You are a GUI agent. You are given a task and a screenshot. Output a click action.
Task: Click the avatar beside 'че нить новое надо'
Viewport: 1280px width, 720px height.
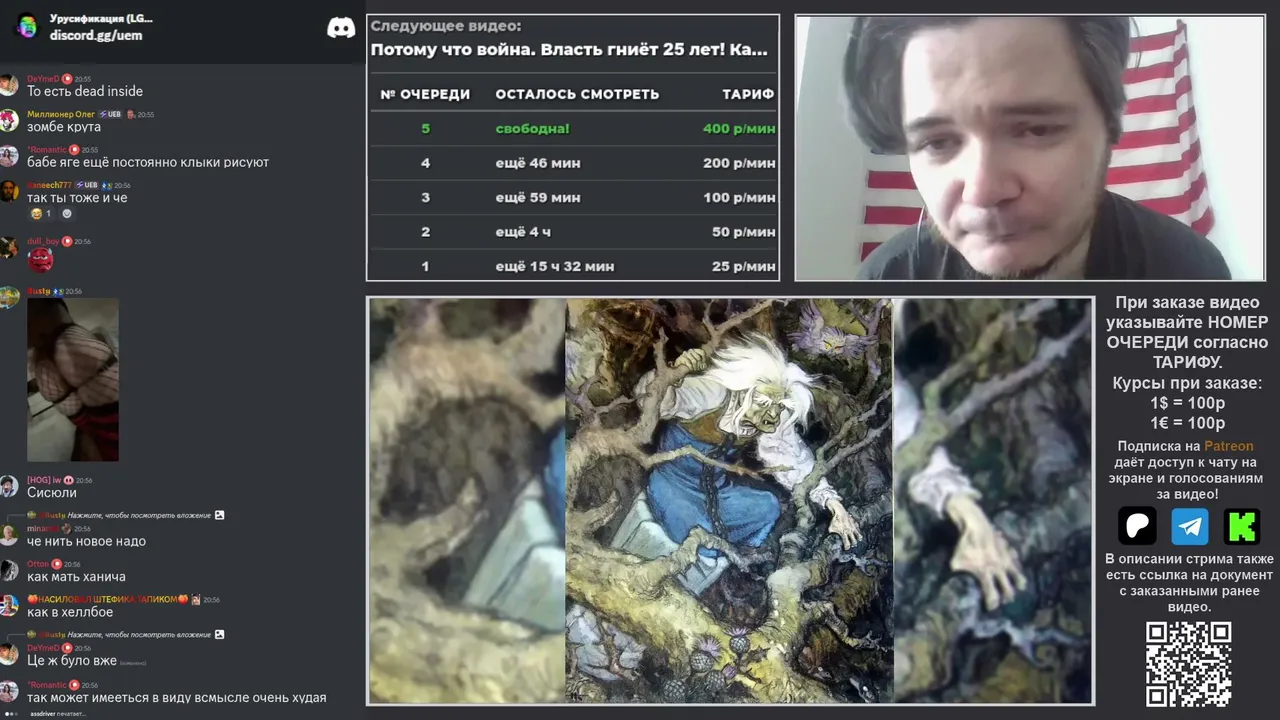[8, 535]
